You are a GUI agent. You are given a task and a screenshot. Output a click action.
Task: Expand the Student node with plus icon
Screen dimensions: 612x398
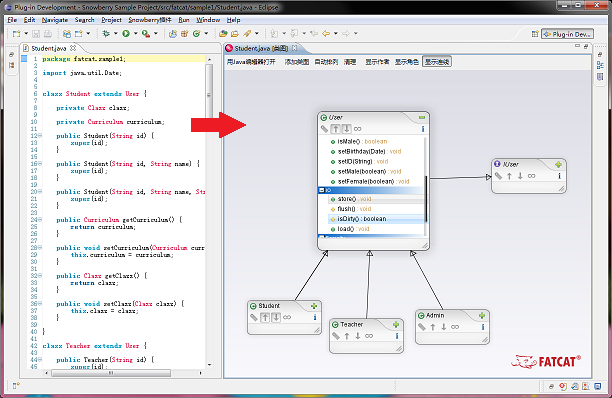pos(314,306)
